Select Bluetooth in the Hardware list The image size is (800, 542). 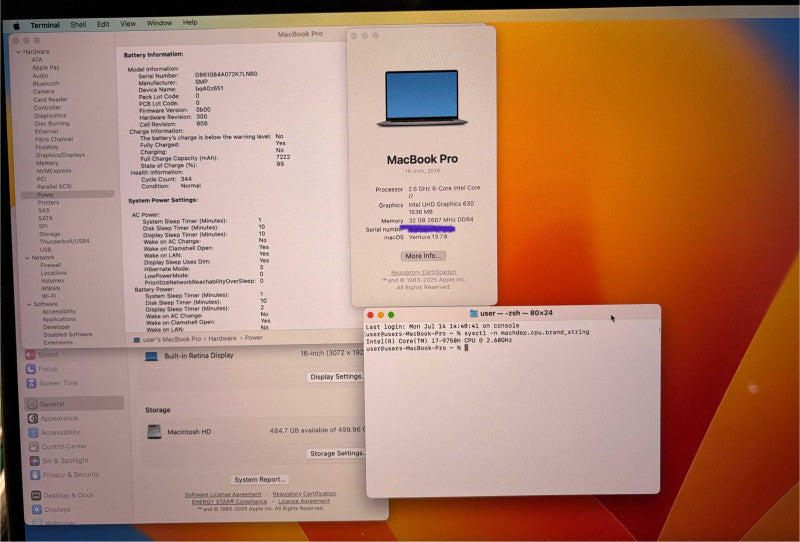(46, 84)
